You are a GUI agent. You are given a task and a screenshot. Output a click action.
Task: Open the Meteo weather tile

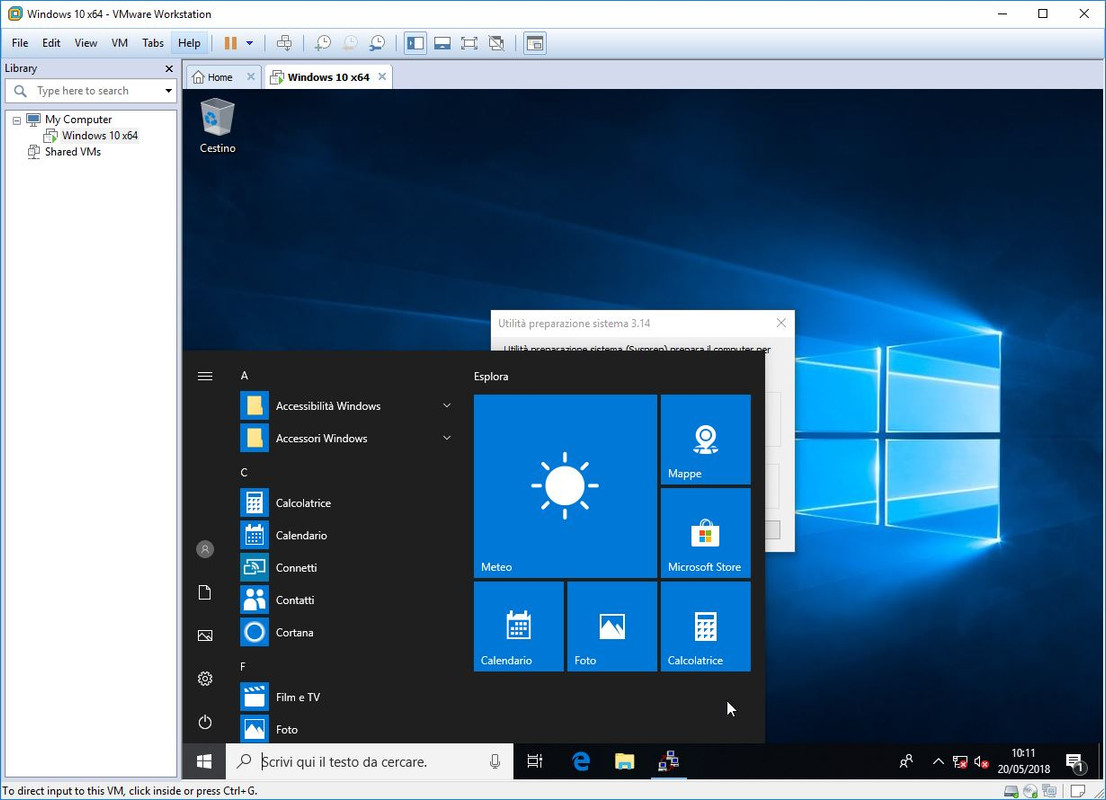pos(565,486)
